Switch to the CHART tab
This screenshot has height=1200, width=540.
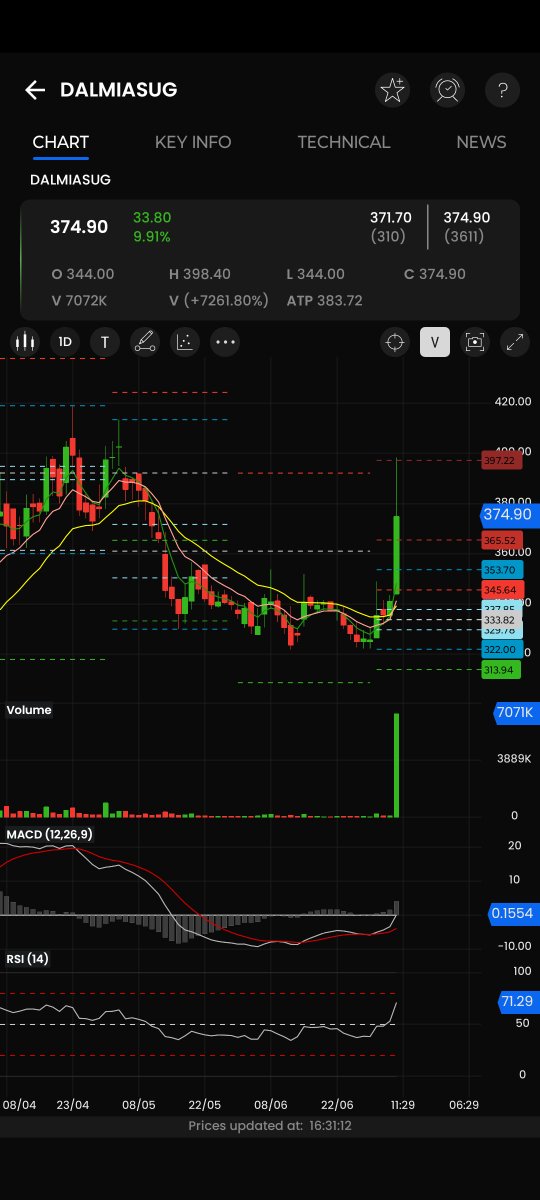coord(61,142)
